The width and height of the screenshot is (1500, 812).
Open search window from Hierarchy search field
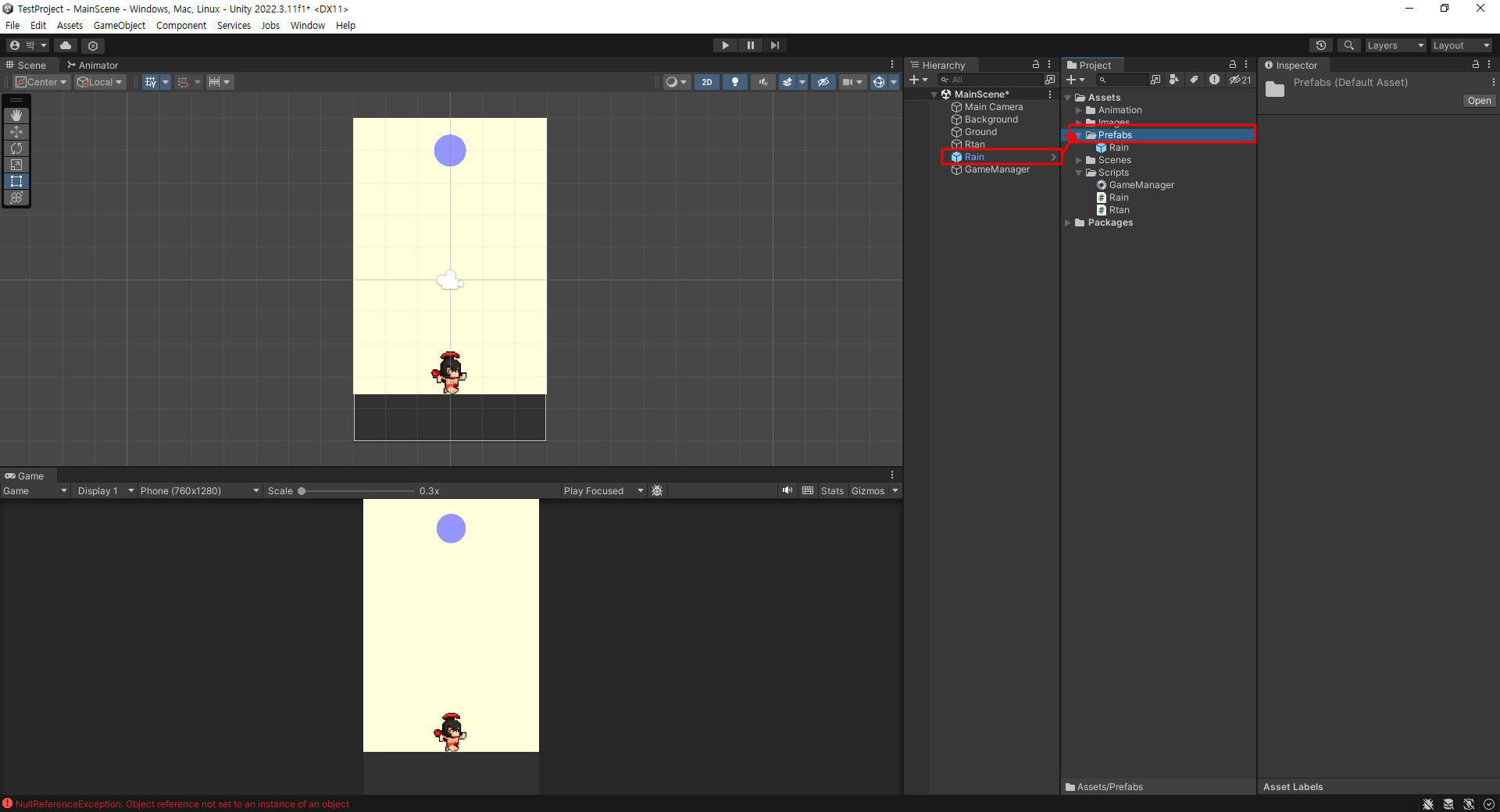point(1050,80)
